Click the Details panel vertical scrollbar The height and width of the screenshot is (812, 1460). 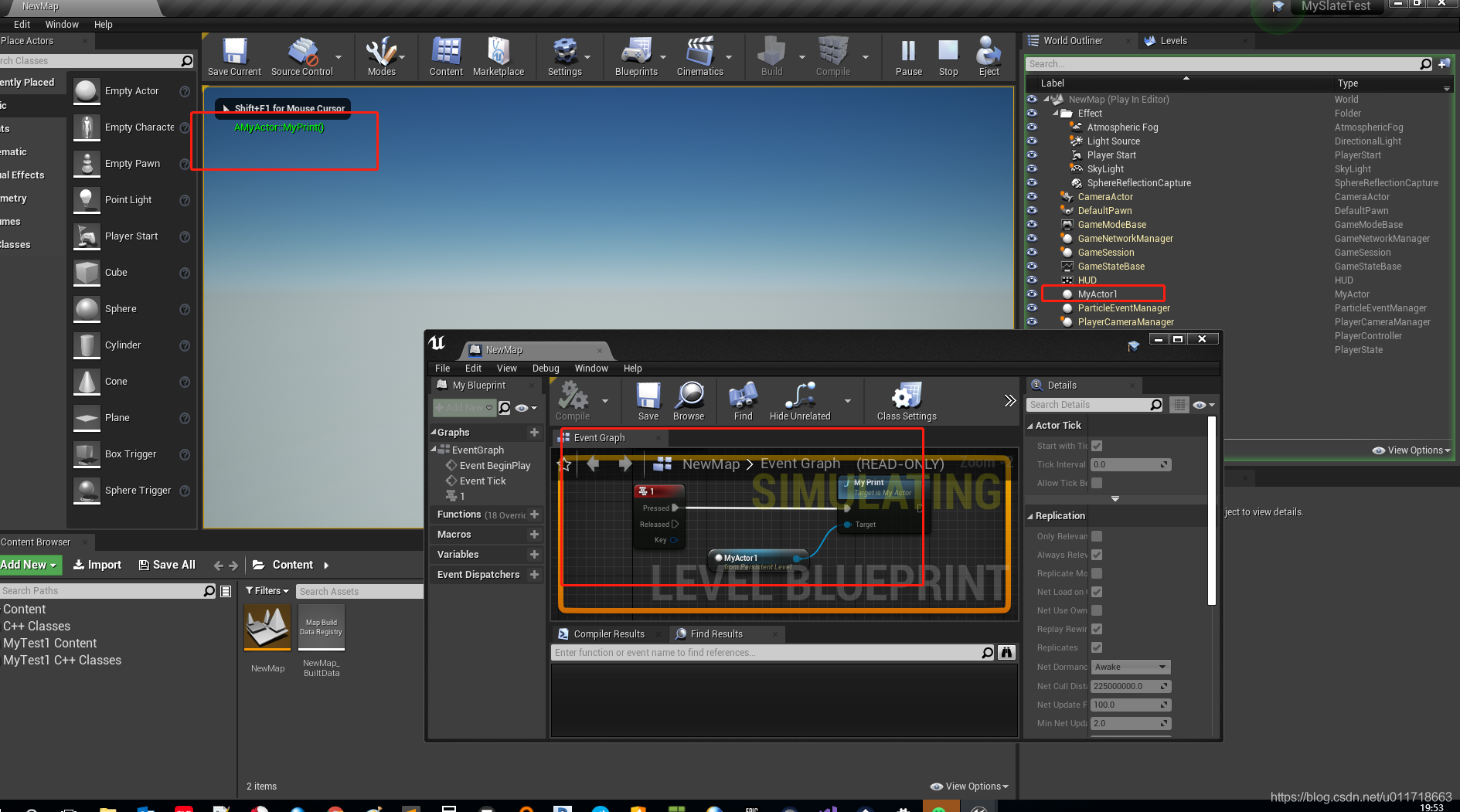(x=1212, y=511)
